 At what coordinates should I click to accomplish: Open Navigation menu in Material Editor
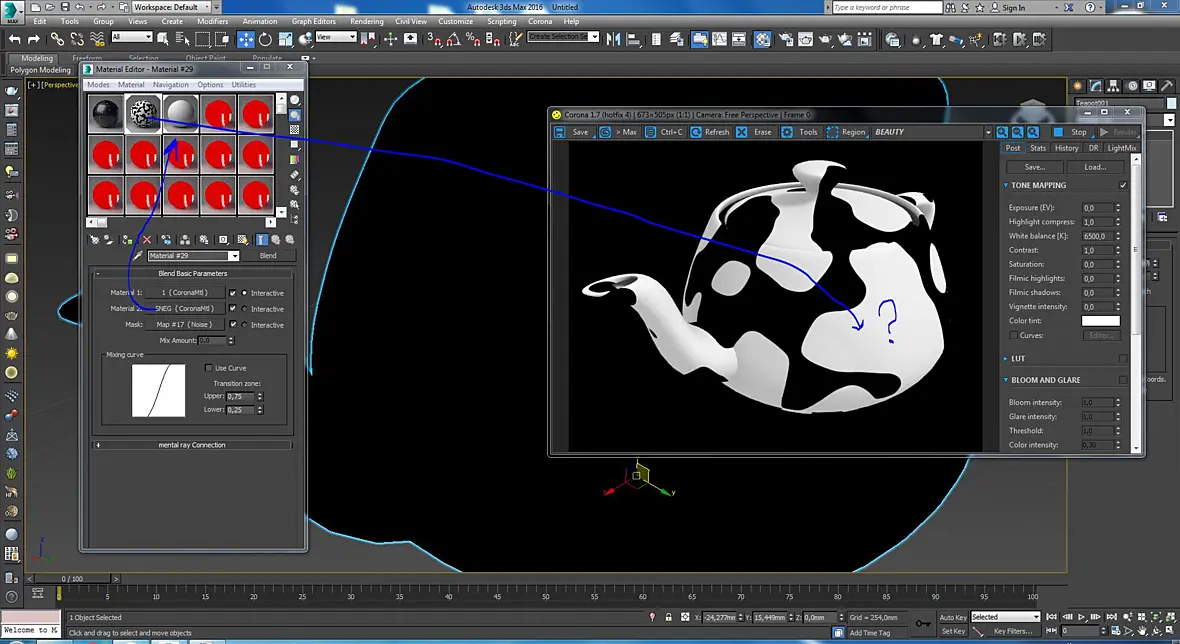171,85
